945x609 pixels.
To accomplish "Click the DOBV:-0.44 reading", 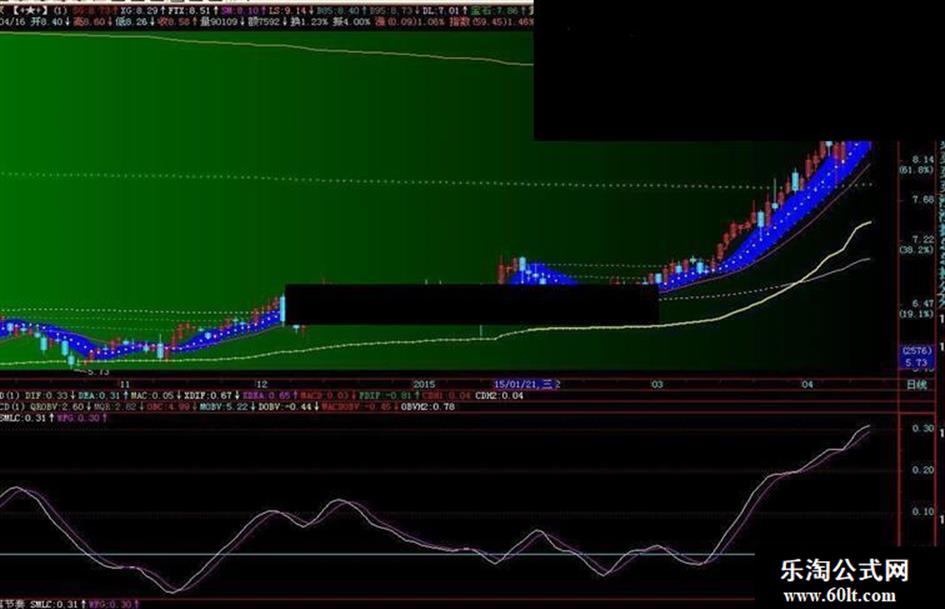I will [x=285, y=407].
